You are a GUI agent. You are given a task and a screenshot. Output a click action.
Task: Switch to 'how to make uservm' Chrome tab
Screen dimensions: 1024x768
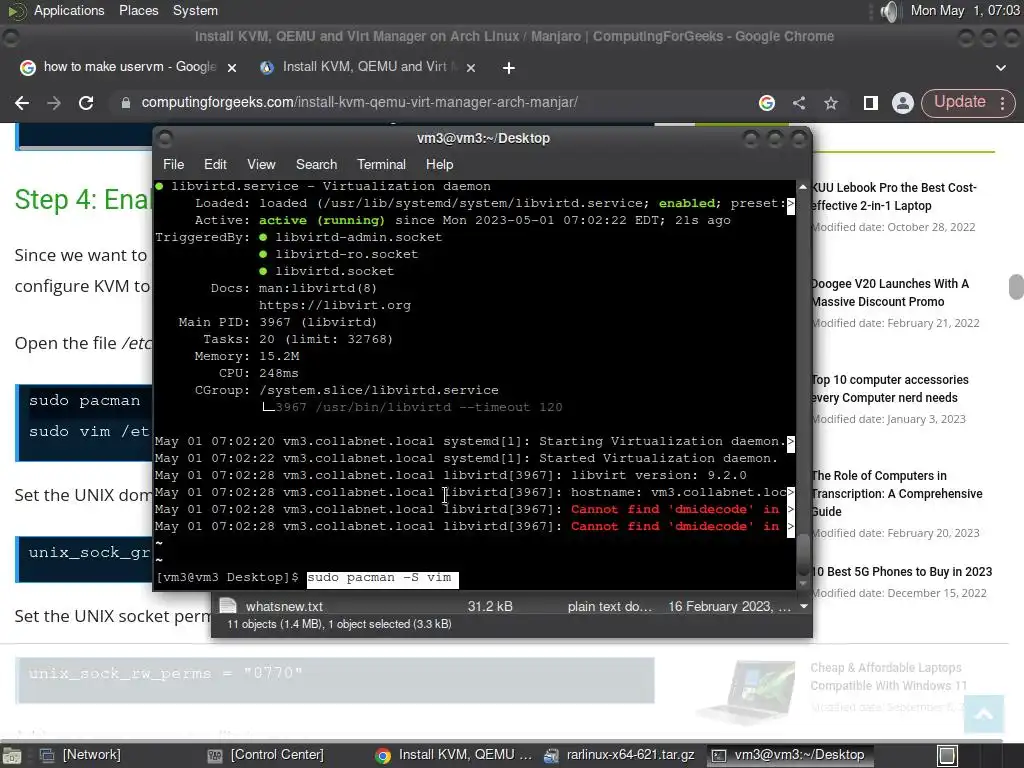tap(129, 67)
